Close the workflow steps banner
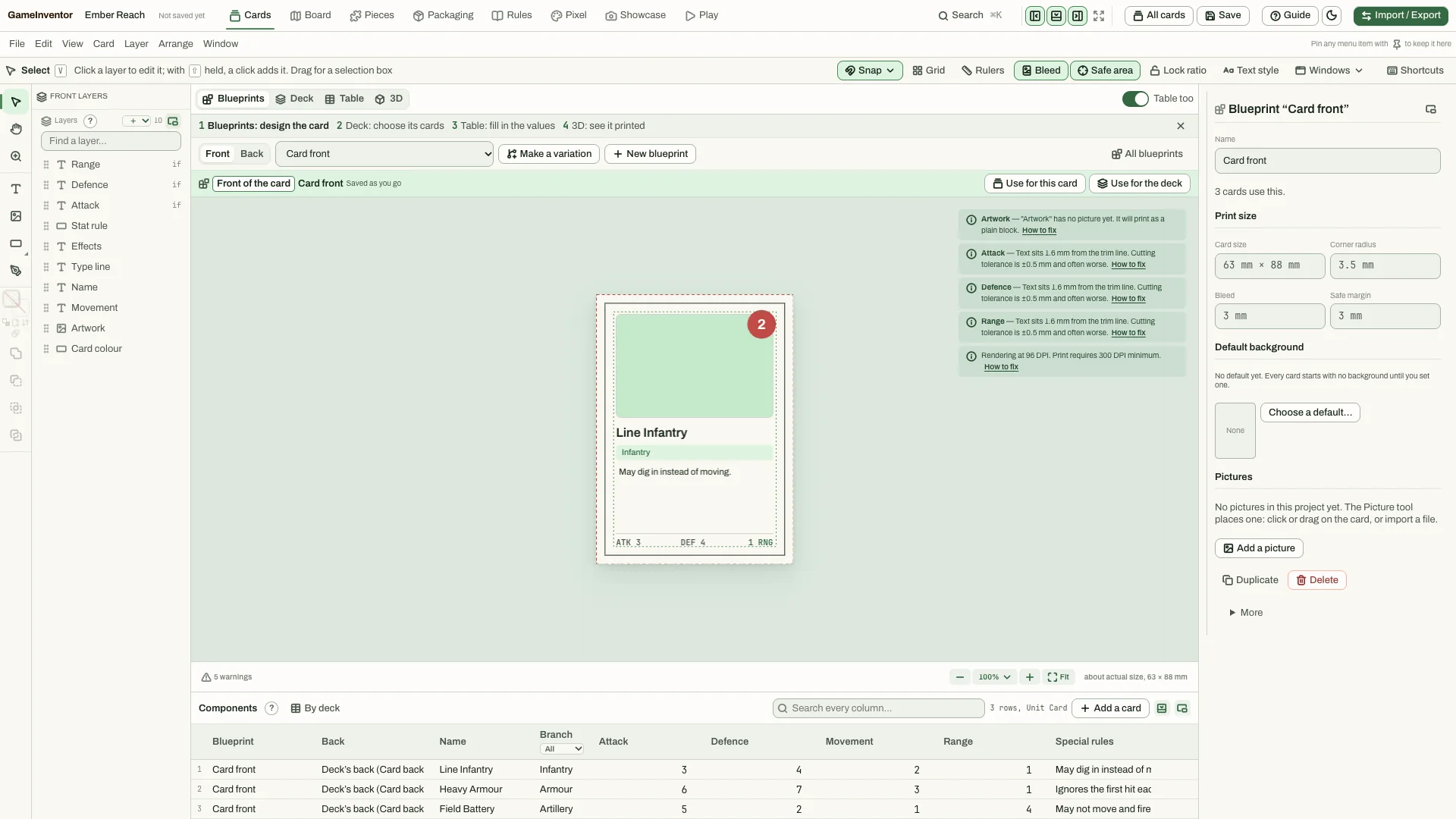The width and height of the screenshot is (1456, 819). point(1181,126)
